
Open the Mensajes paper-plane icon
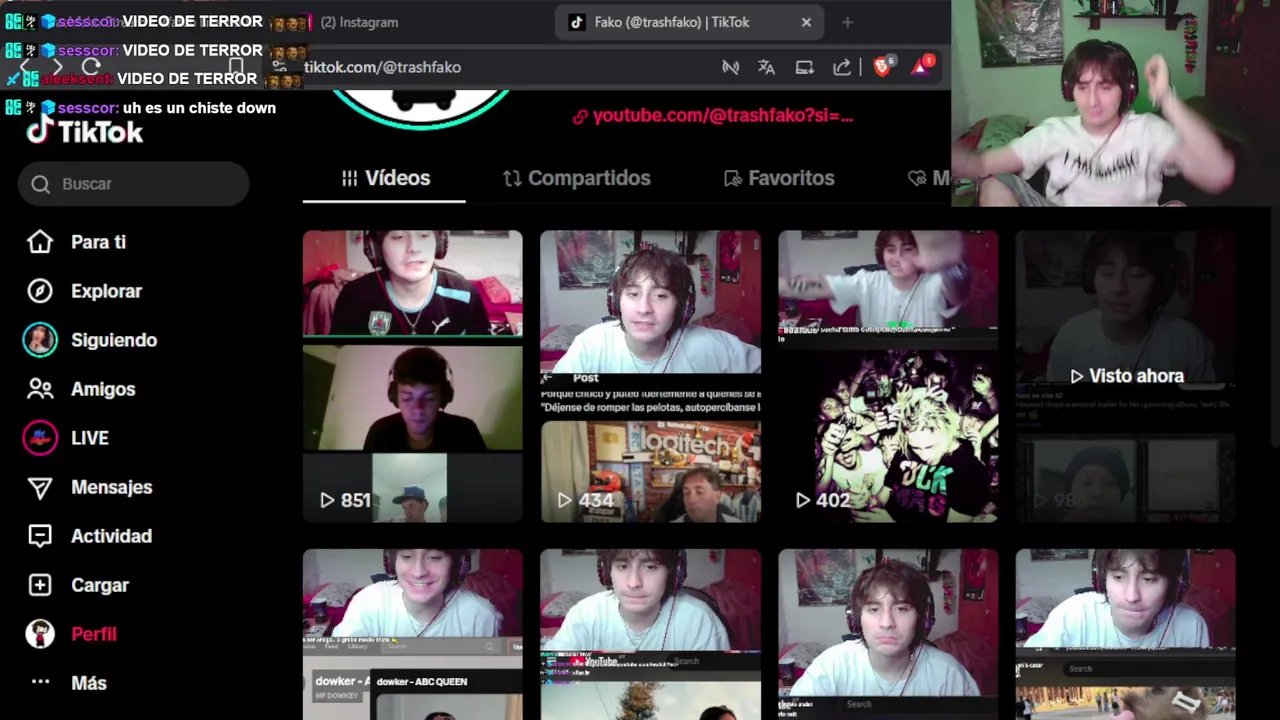tap(40, 487)
